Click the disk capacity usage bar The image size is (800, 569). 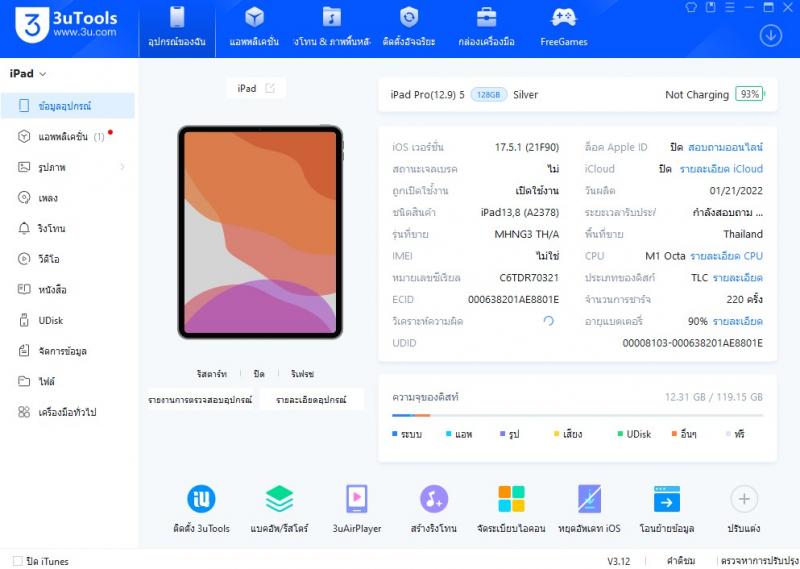(577, 415)
